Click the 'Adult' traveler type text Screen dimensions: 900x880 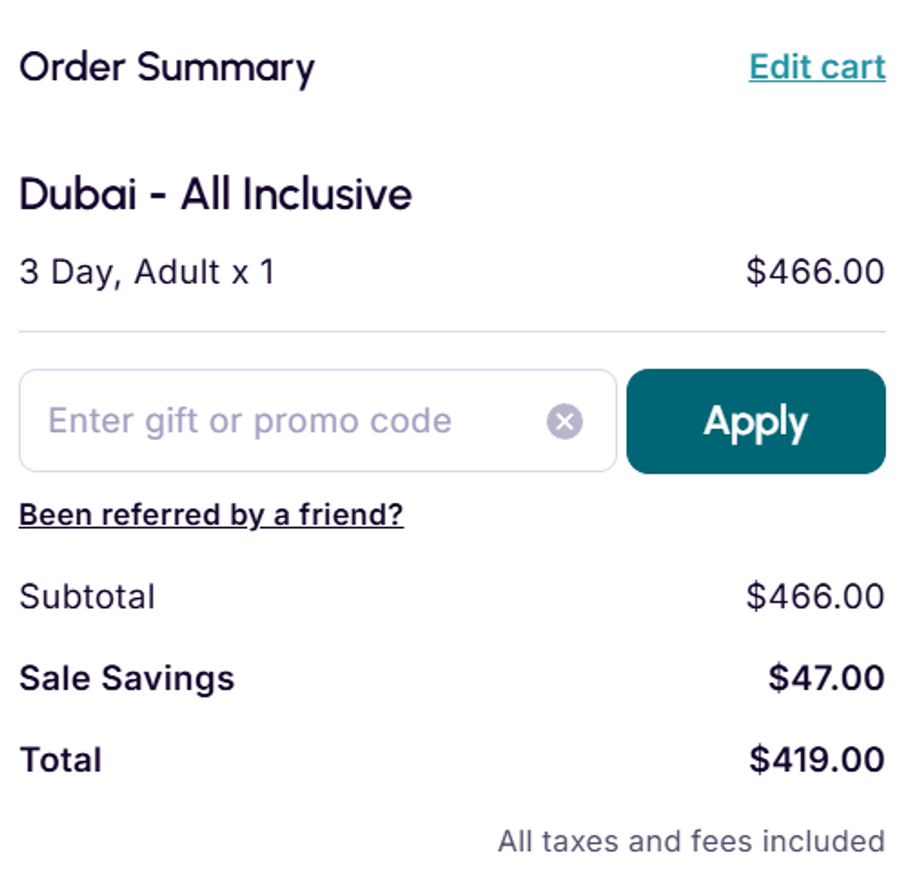coord(177,272)
